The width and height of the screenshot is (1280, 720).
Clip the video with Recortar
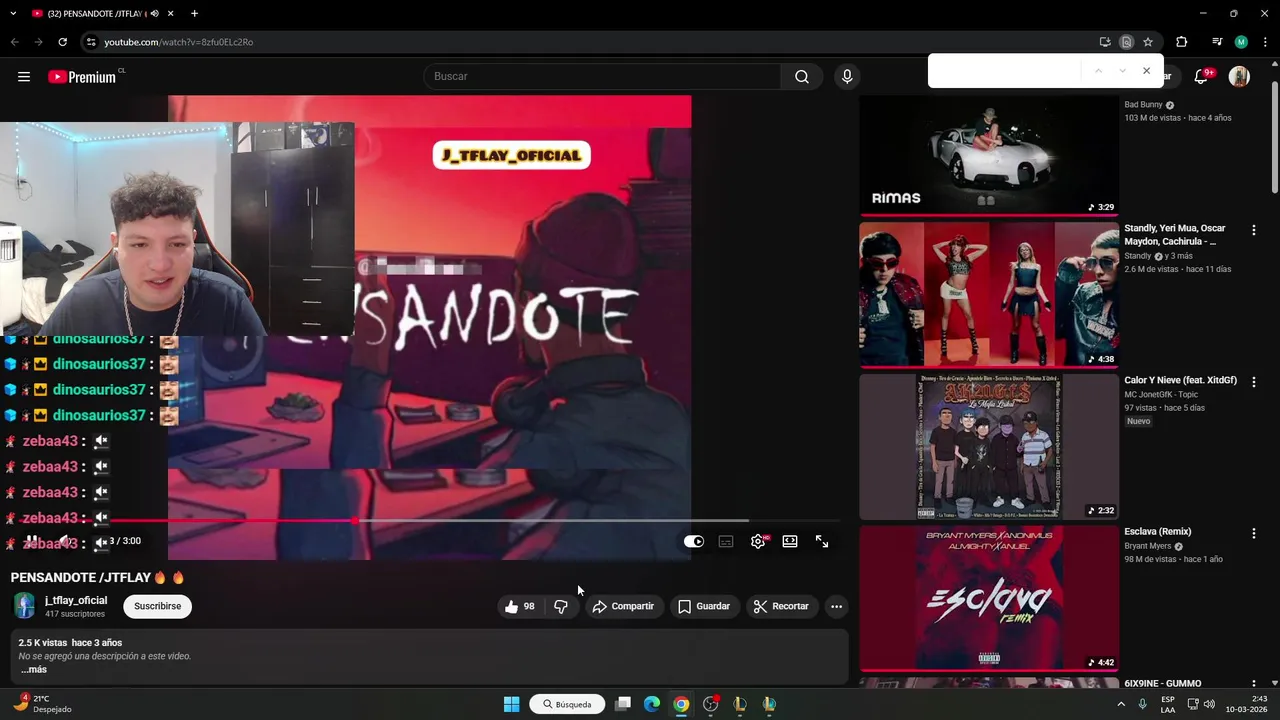(781, 606)
